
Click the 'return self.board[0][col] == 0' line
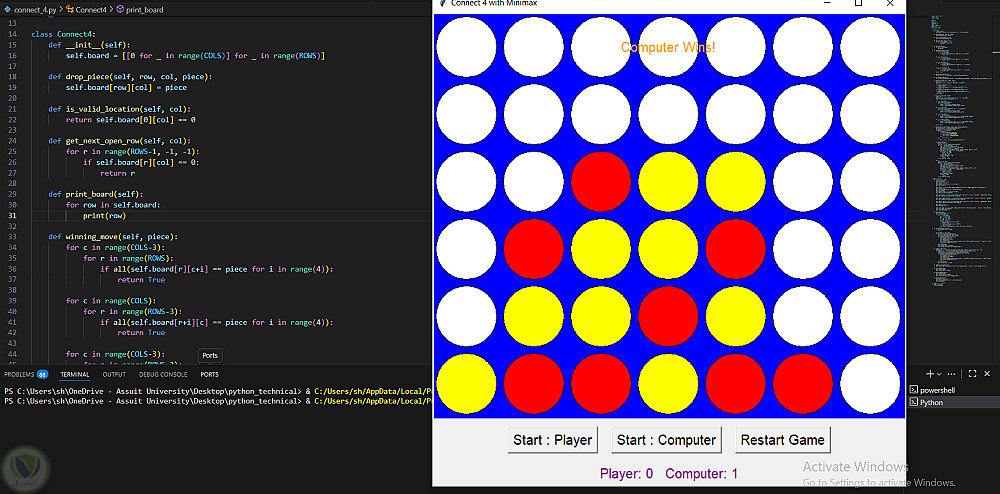click(131, 119)
